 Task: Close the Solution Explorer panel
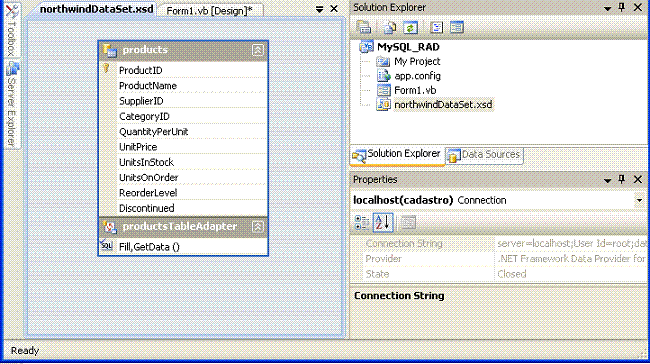tap(638, 7)
